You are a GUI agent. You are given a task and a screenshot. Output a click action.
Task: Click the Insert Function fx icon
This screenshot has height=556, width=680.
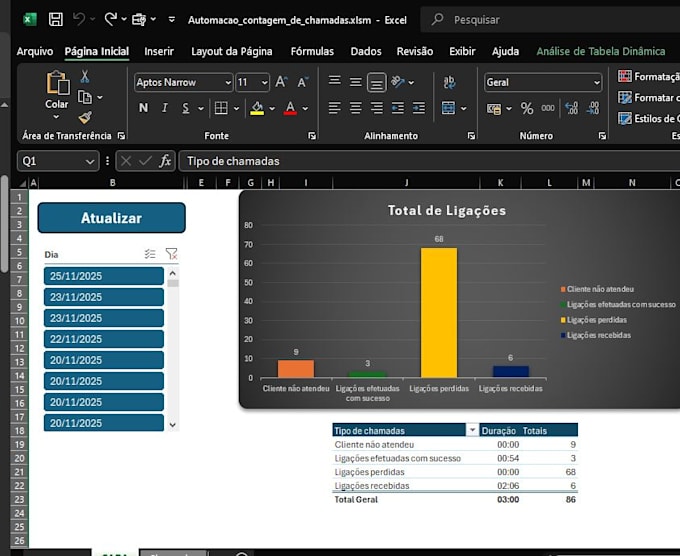[x=165, y=161]
